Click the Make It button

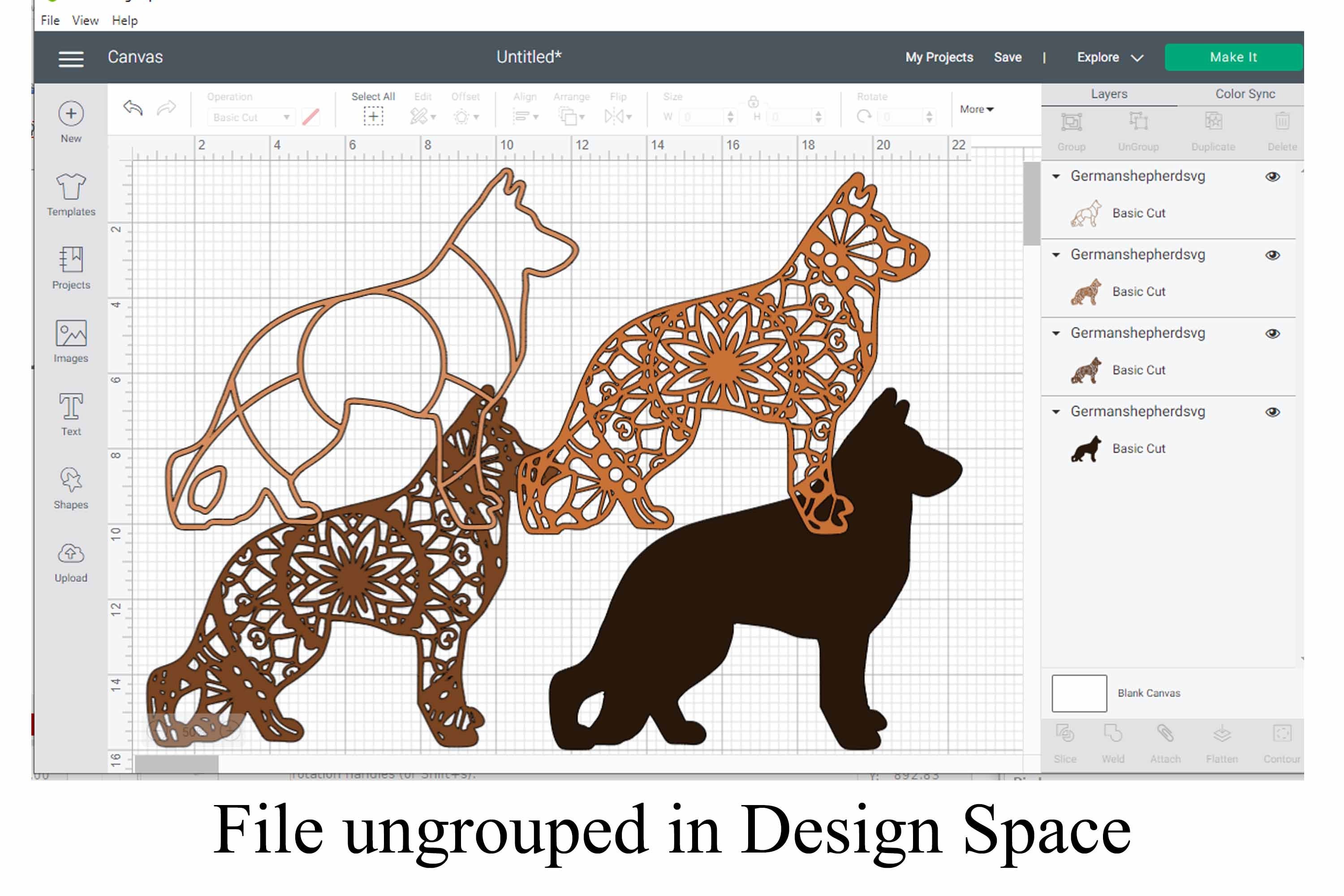pyautogui.click(x=1234, y=57)
